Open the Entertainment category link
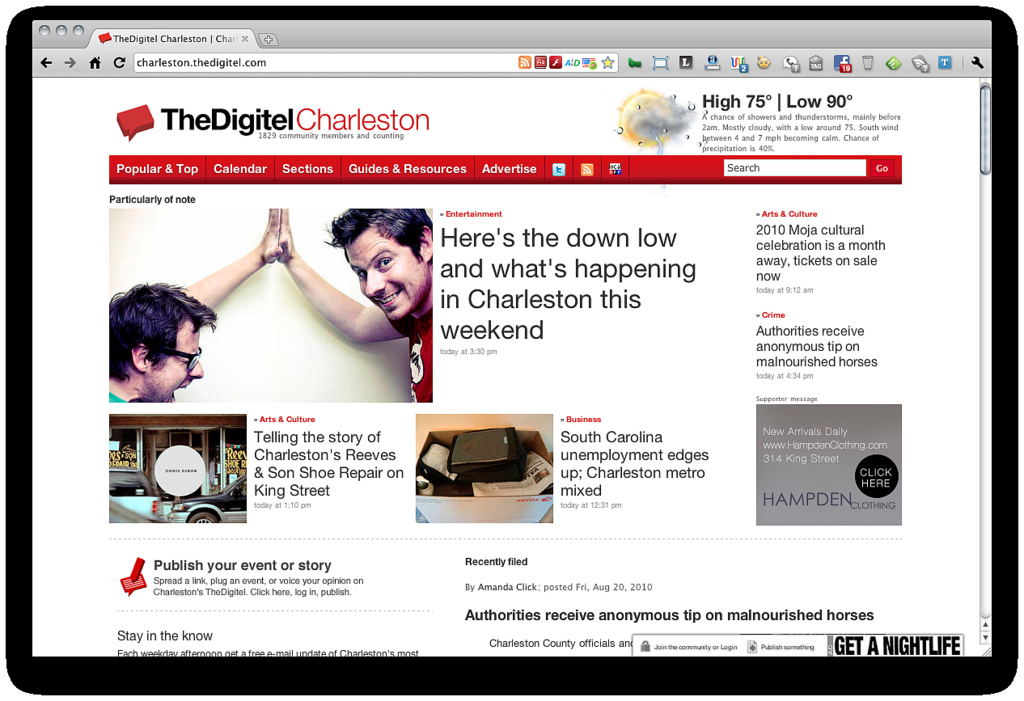The width and height of the screenshot is (1024, 701). point(473,214)
